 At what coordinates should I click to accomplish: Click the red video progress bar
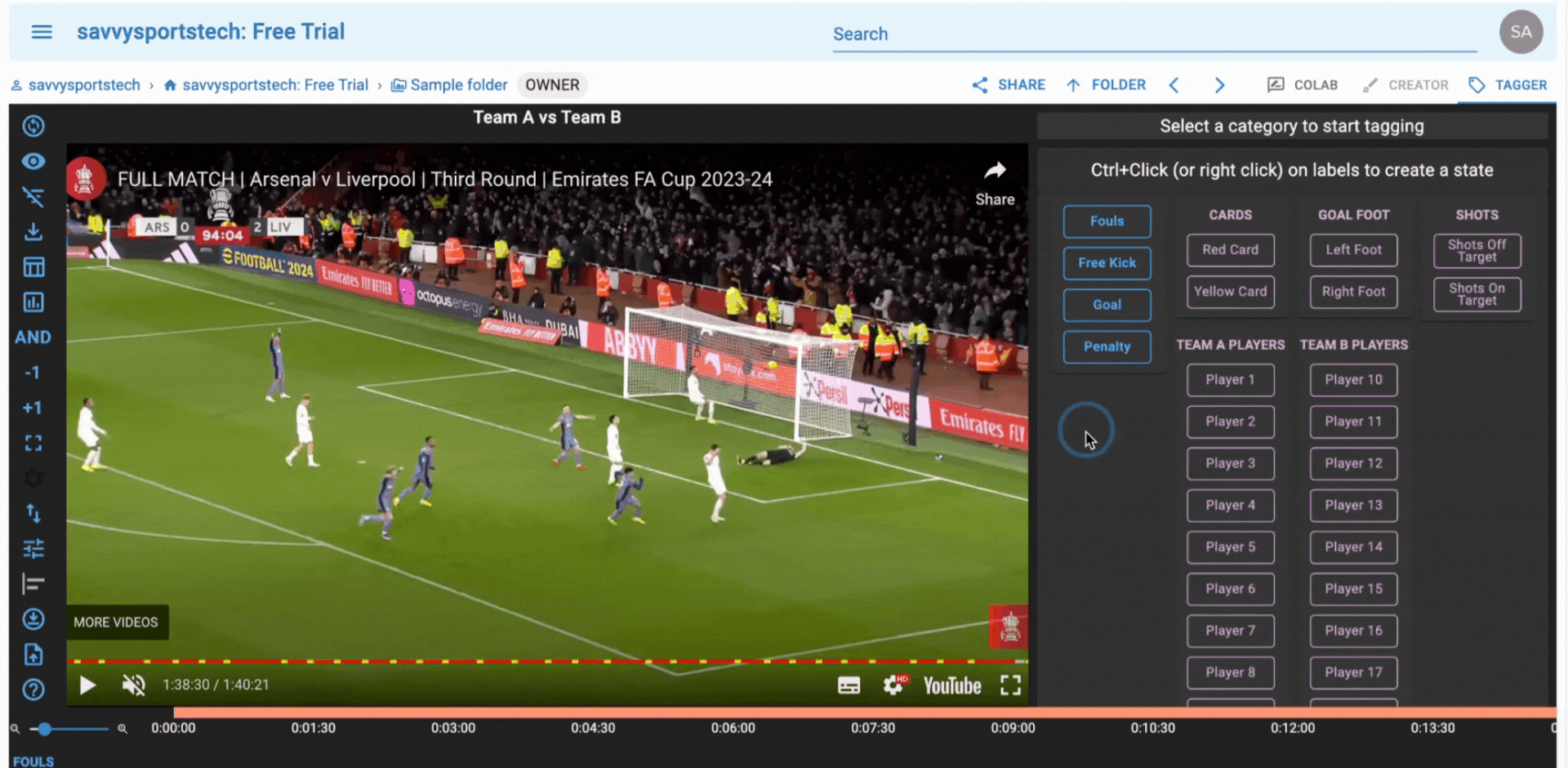pos(547,661)
